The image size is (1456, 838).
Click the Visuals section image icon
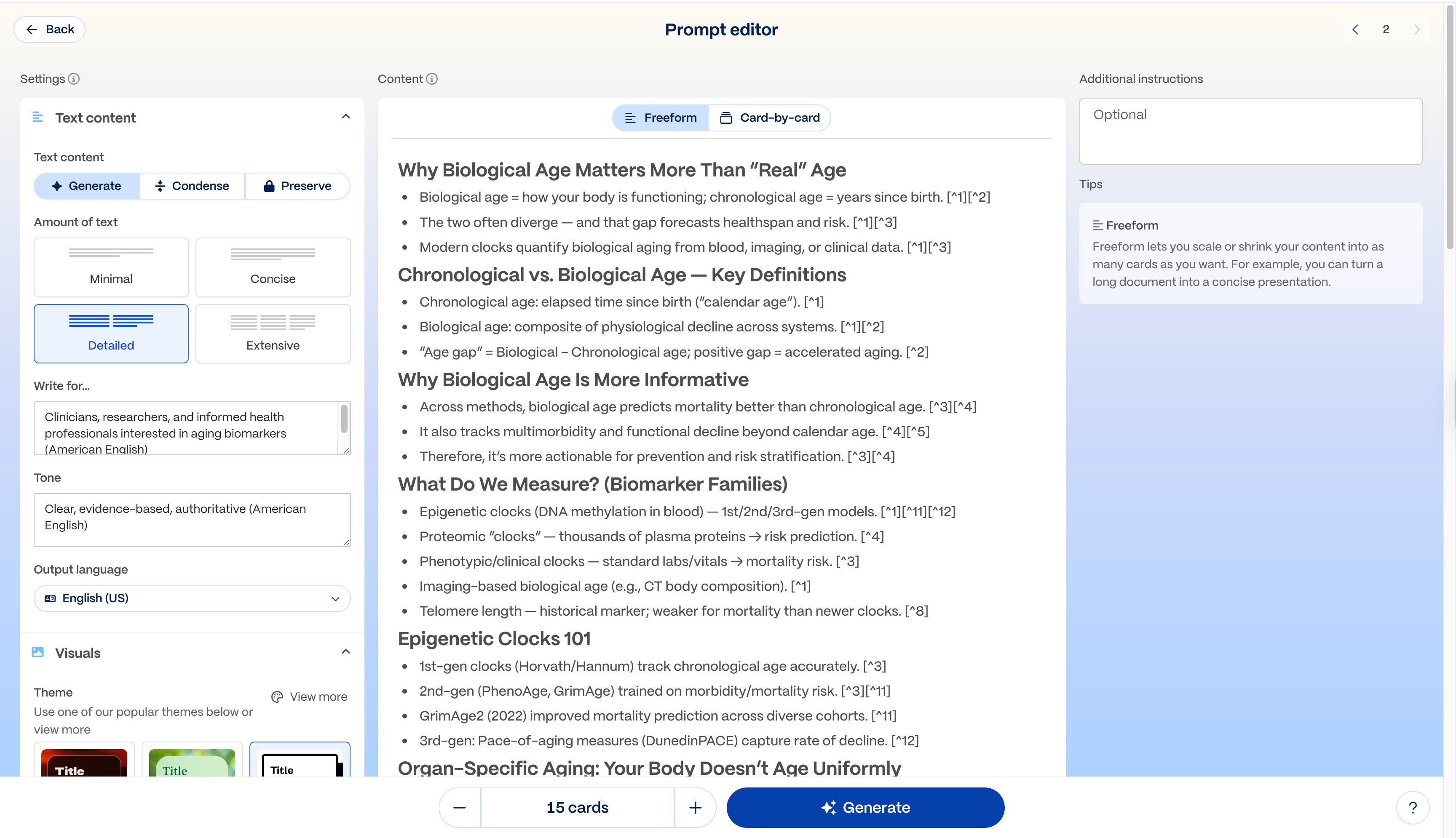[x=38, y=652]
